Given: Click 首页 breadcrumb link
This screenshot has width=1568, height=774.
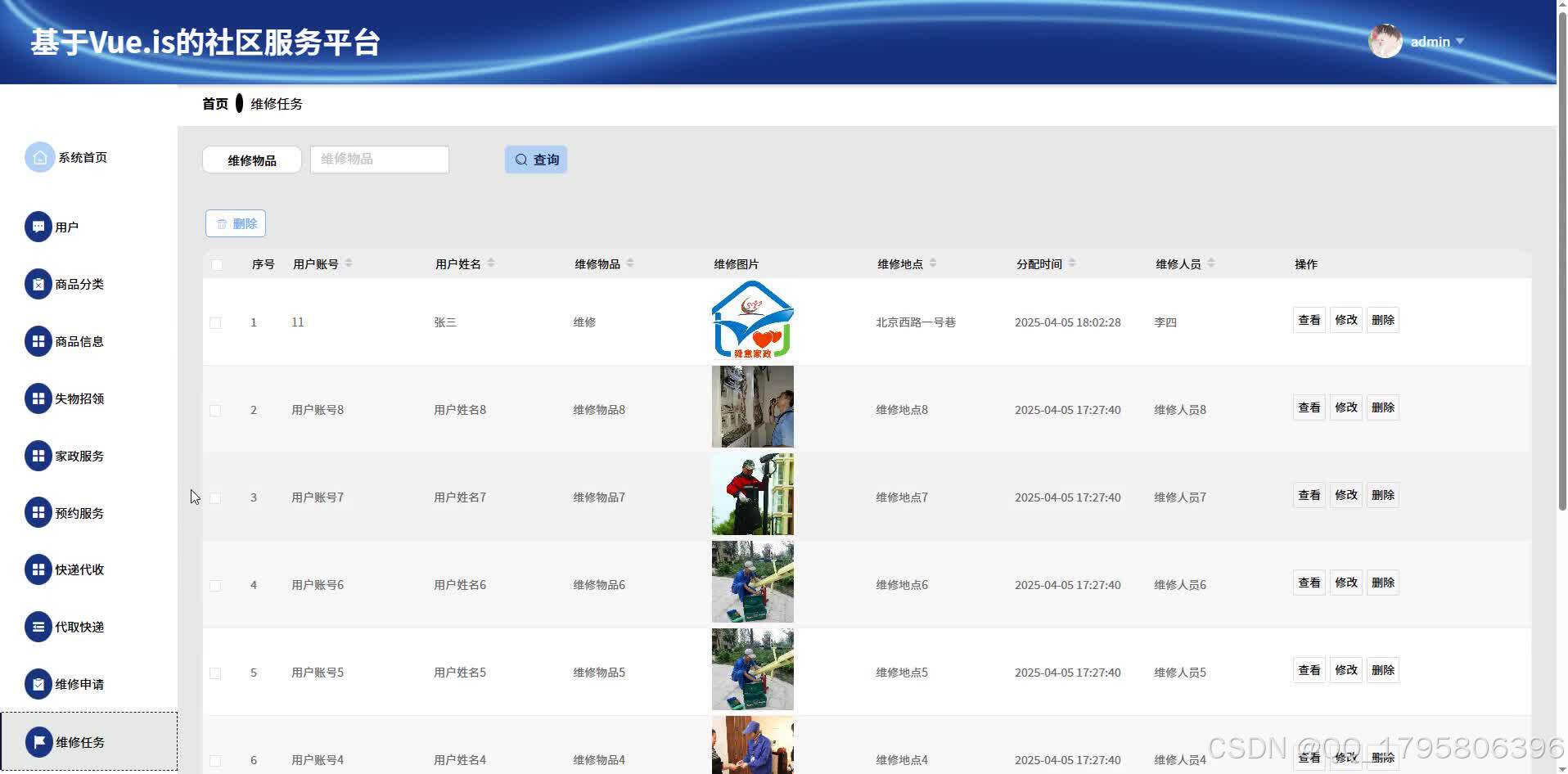Looking at the screenshot, I should (215, 104).
